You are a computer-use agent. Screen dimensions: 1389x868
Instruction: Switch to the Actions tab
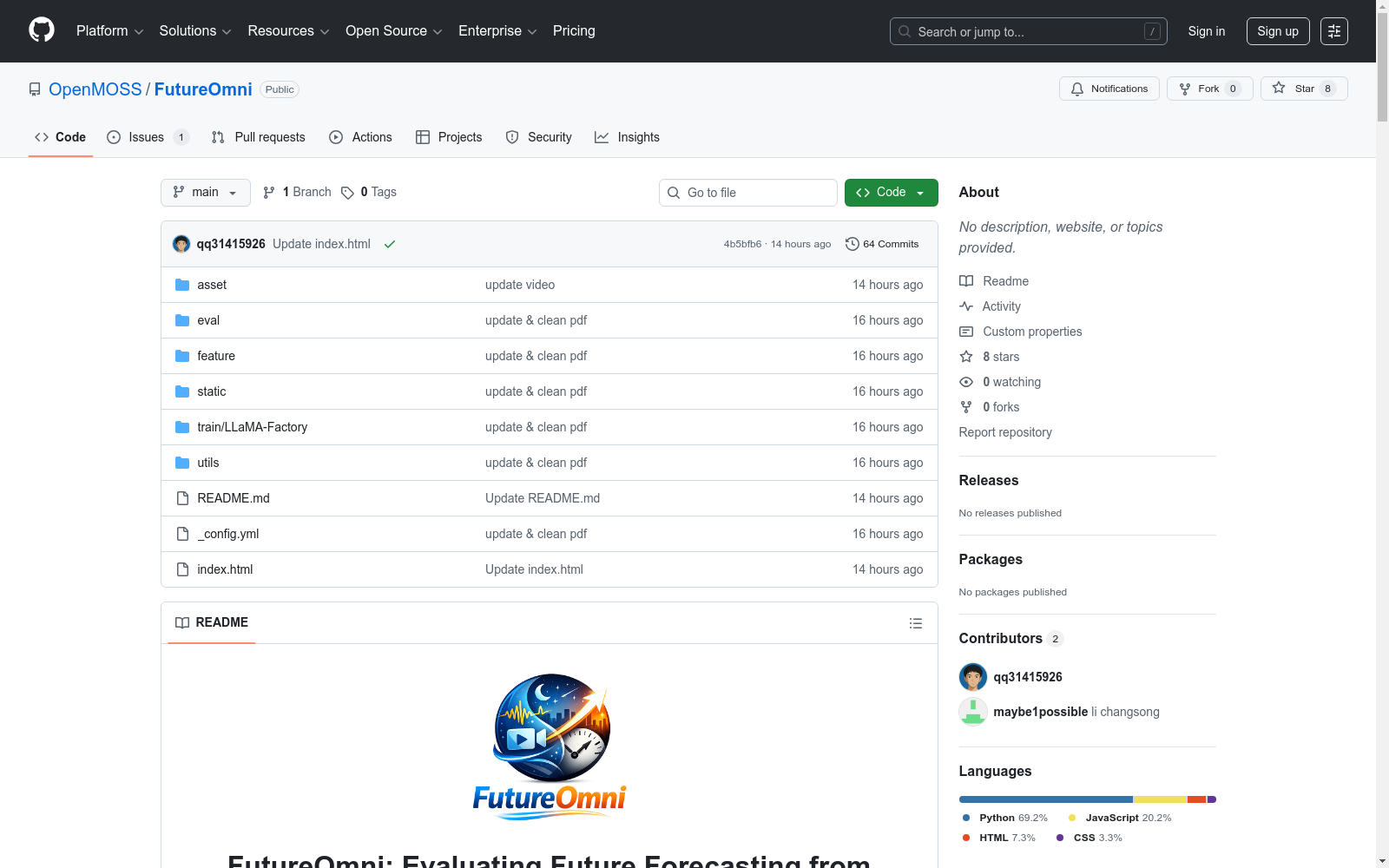pyautogui.click(x=361, y=137)
